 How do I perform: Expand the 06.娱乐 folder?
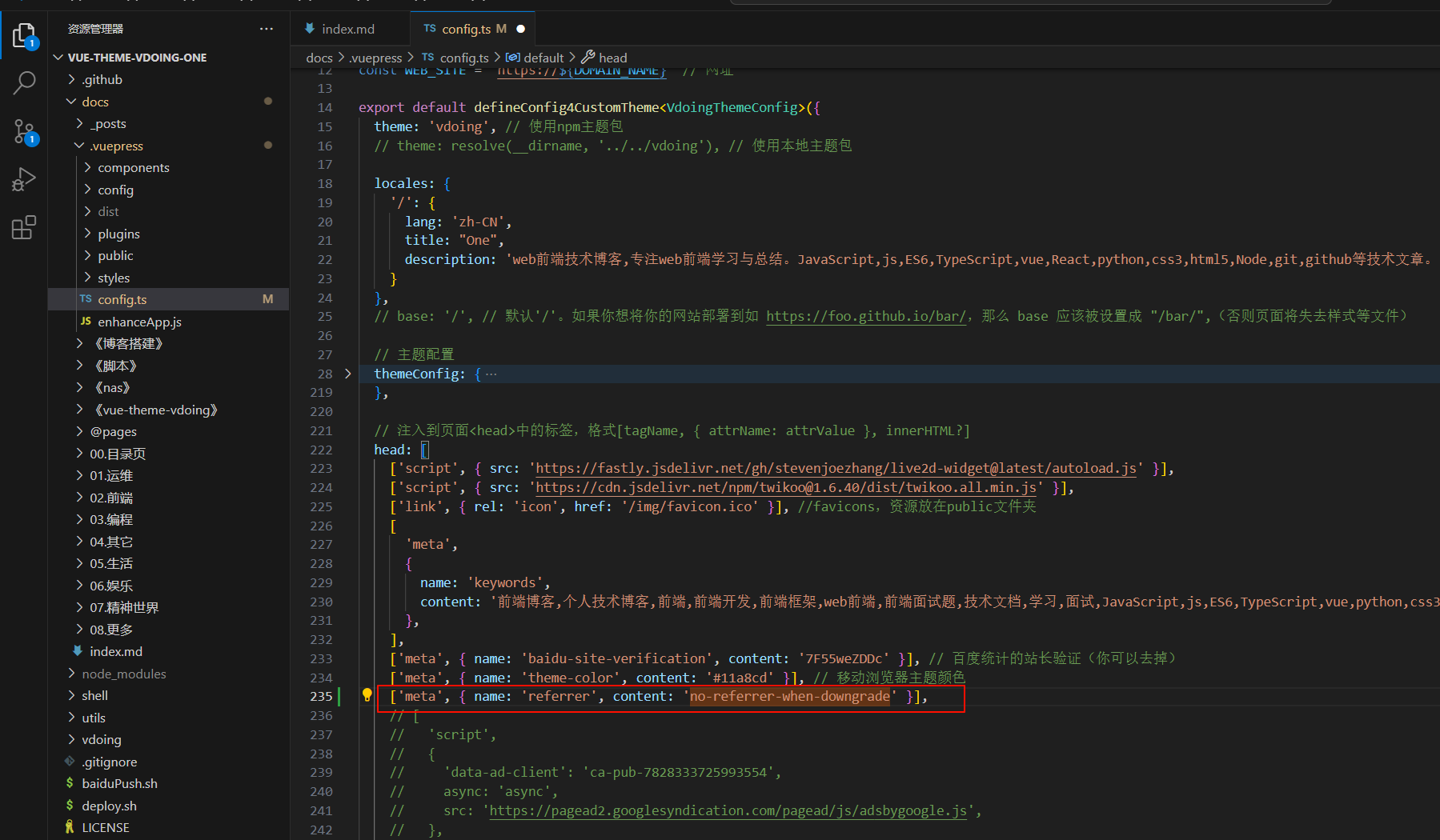point(79,586)
